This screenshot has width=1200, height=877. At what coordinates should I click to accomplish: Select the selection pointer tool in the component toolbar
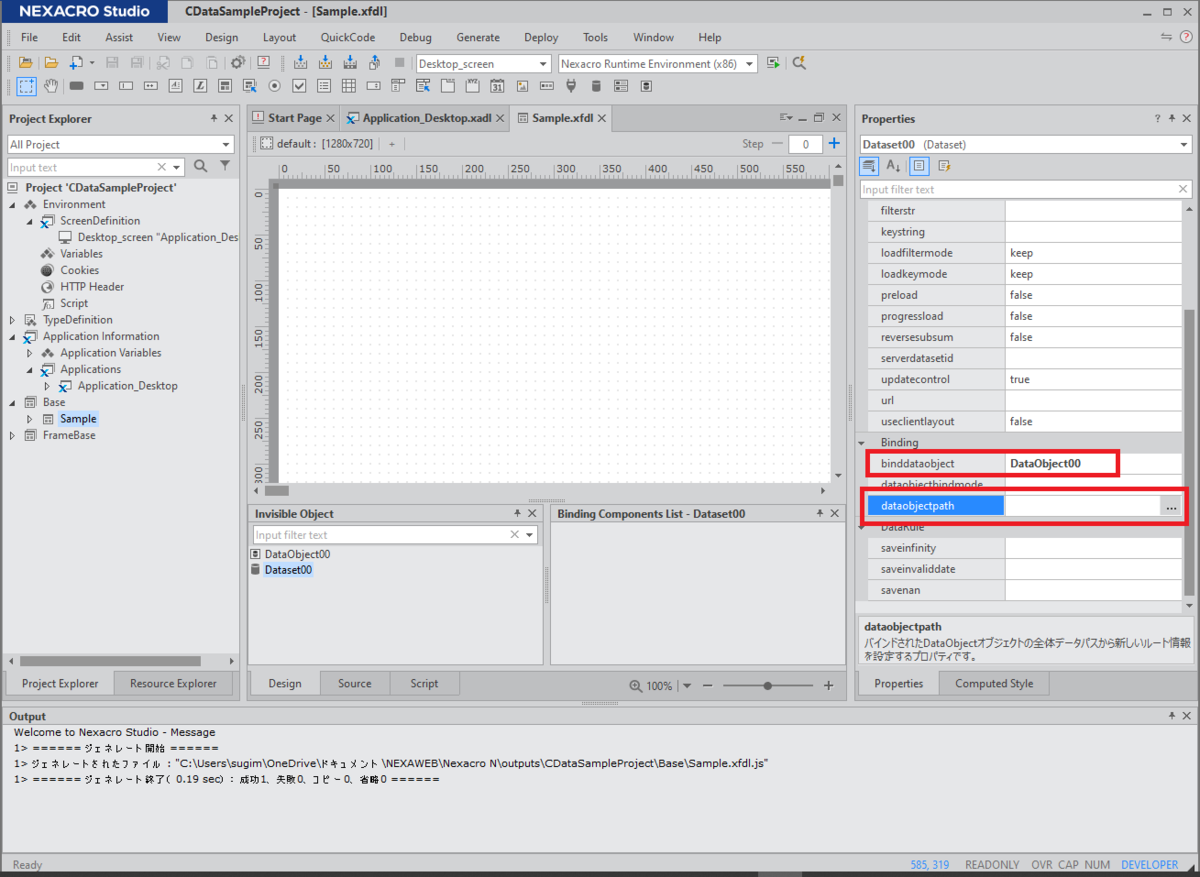tap(26, 86)
